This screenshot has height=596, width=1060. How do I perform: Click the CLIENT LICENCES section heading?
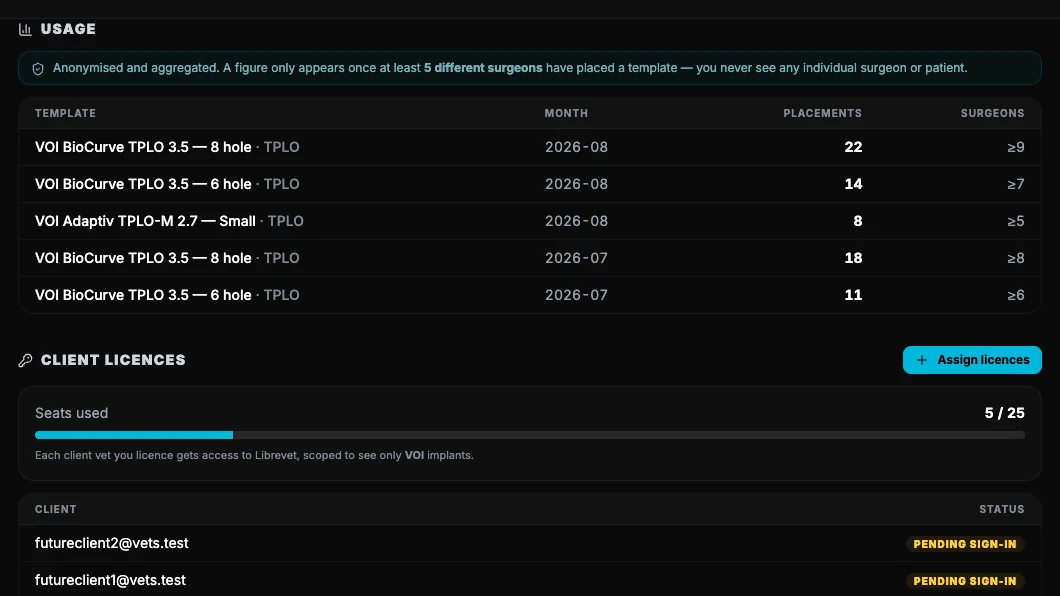pyautogui.click(x=113, y=360)
